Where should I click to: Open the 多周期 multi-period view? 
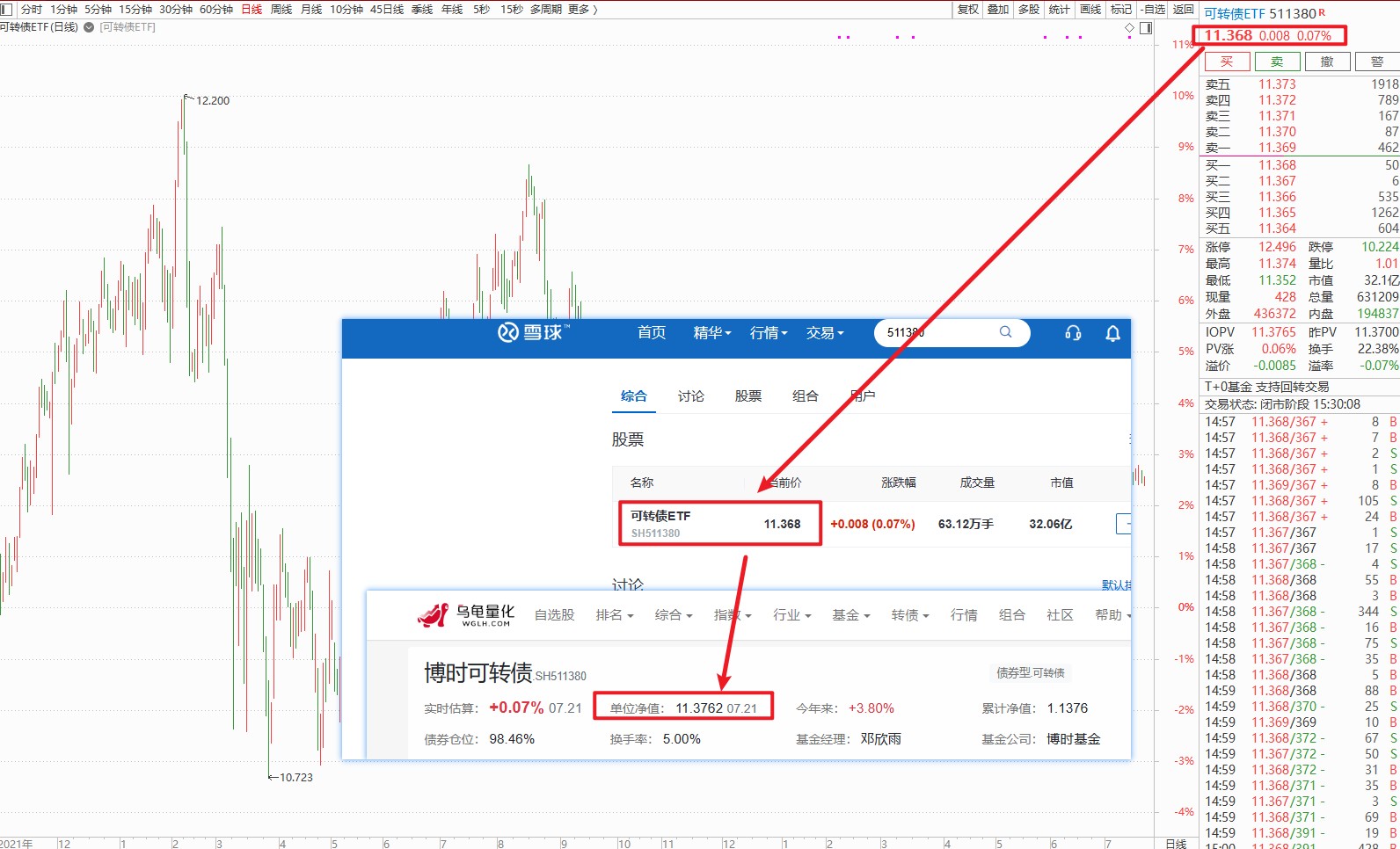546,9
